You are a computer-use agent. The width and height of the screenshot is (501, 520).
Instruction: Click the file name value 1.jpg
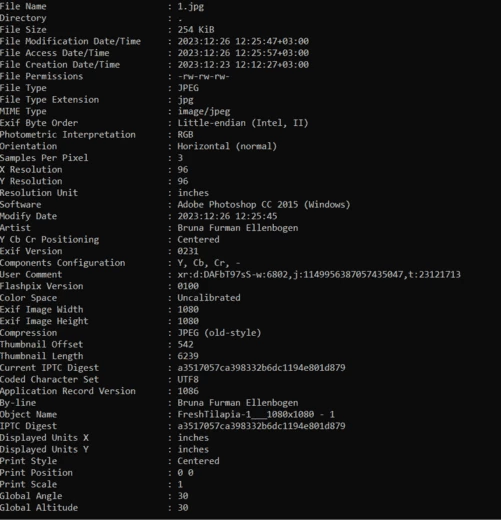click(190, 7)
